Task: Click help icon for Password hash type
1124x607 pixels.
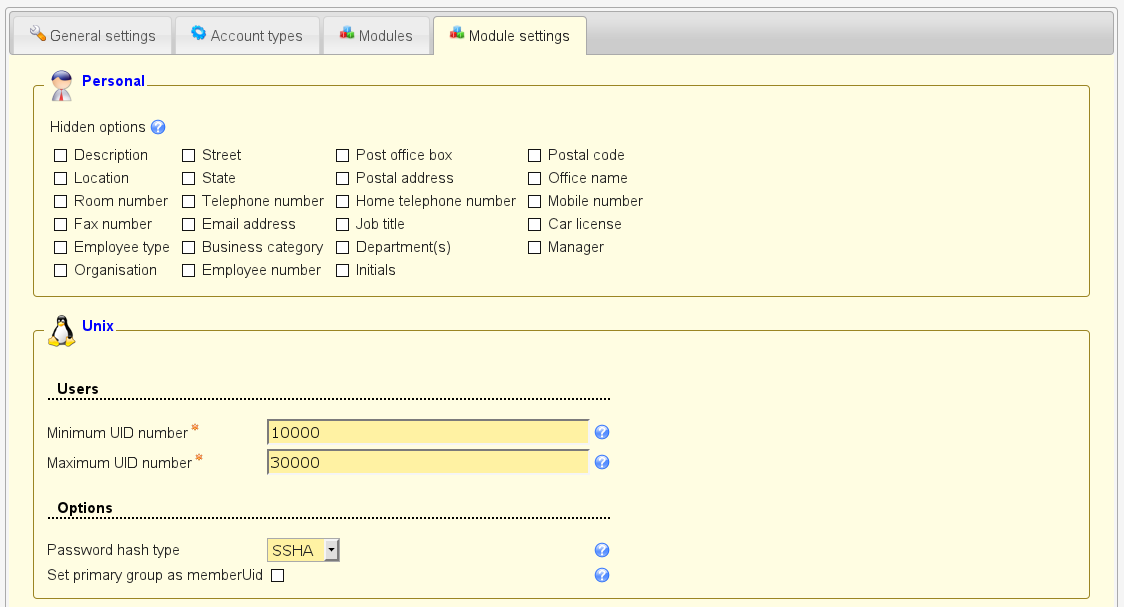Action: point(602,550)
